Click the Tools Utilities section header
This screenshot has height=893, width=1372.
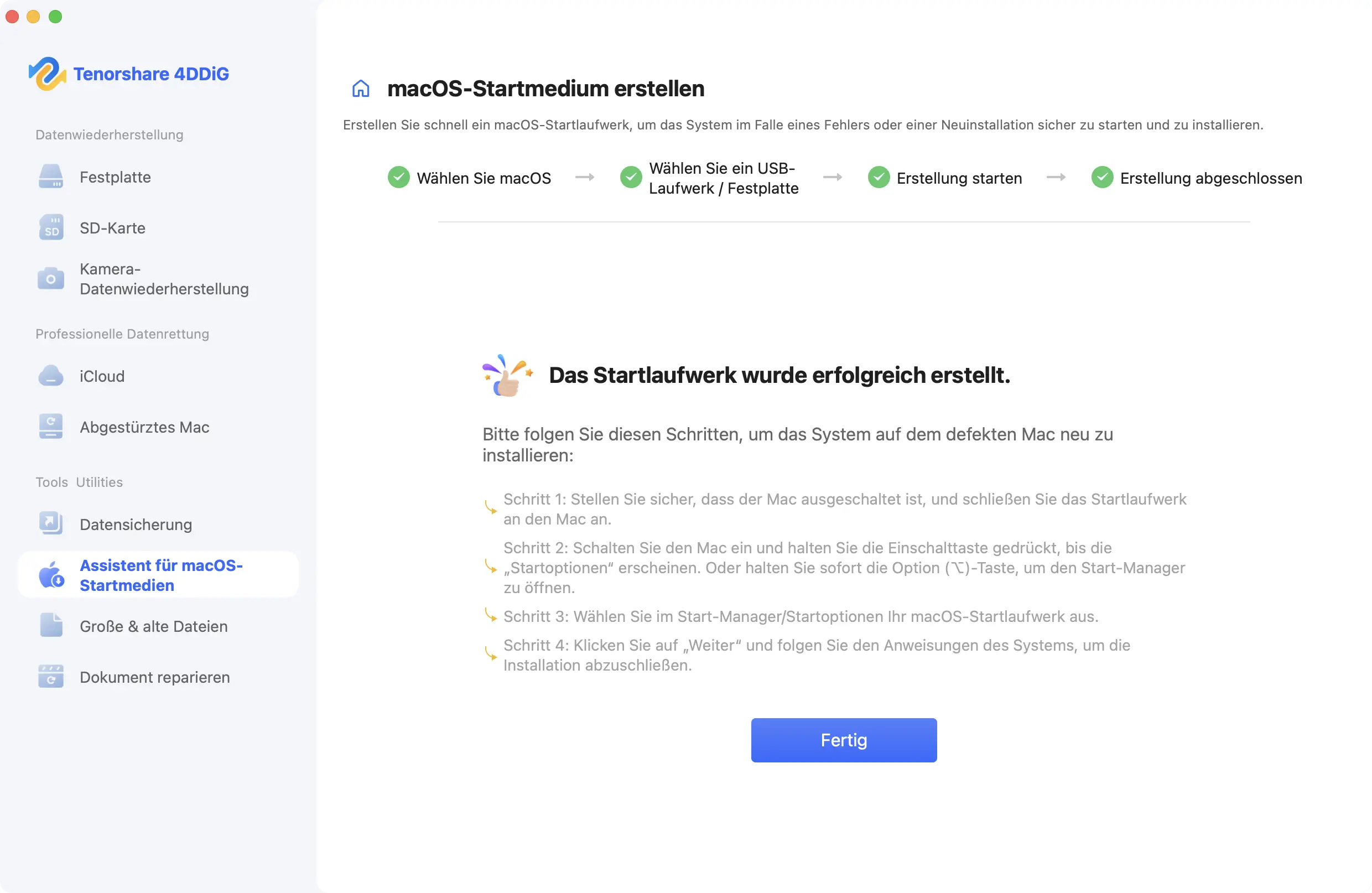(79, 482)
